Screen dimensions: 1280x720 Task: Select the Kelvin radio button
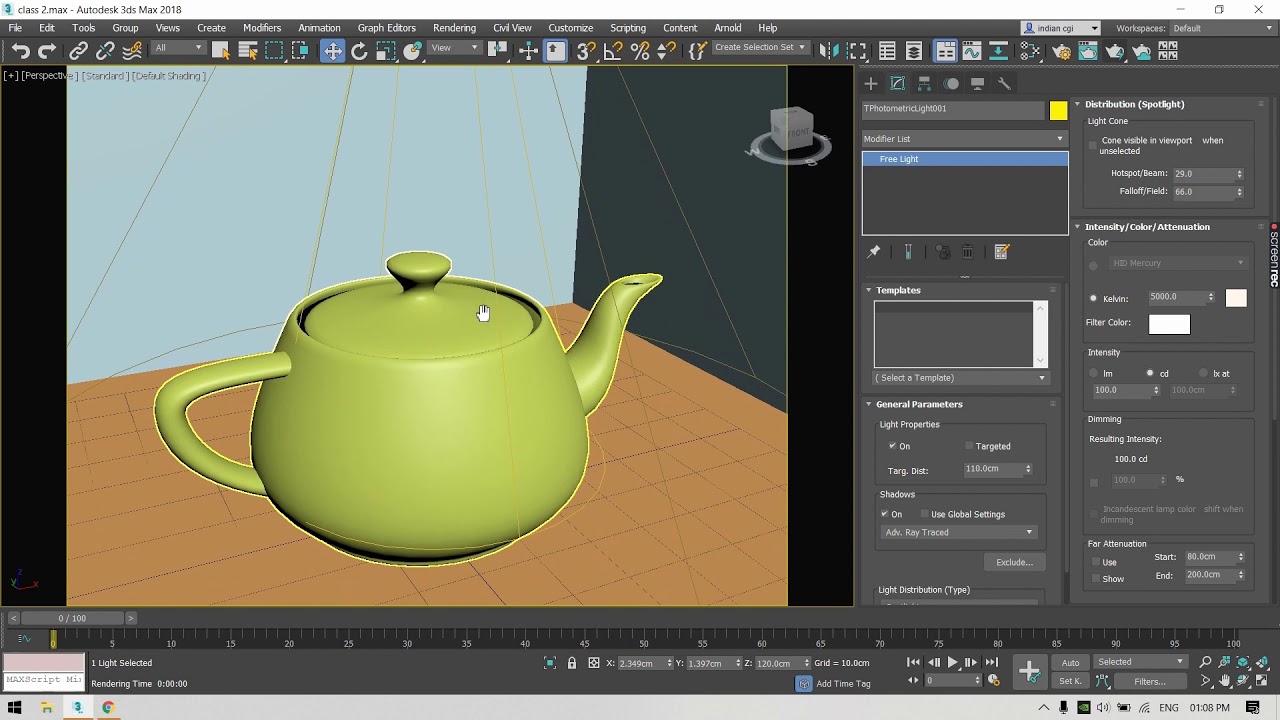pos(1093,298)
